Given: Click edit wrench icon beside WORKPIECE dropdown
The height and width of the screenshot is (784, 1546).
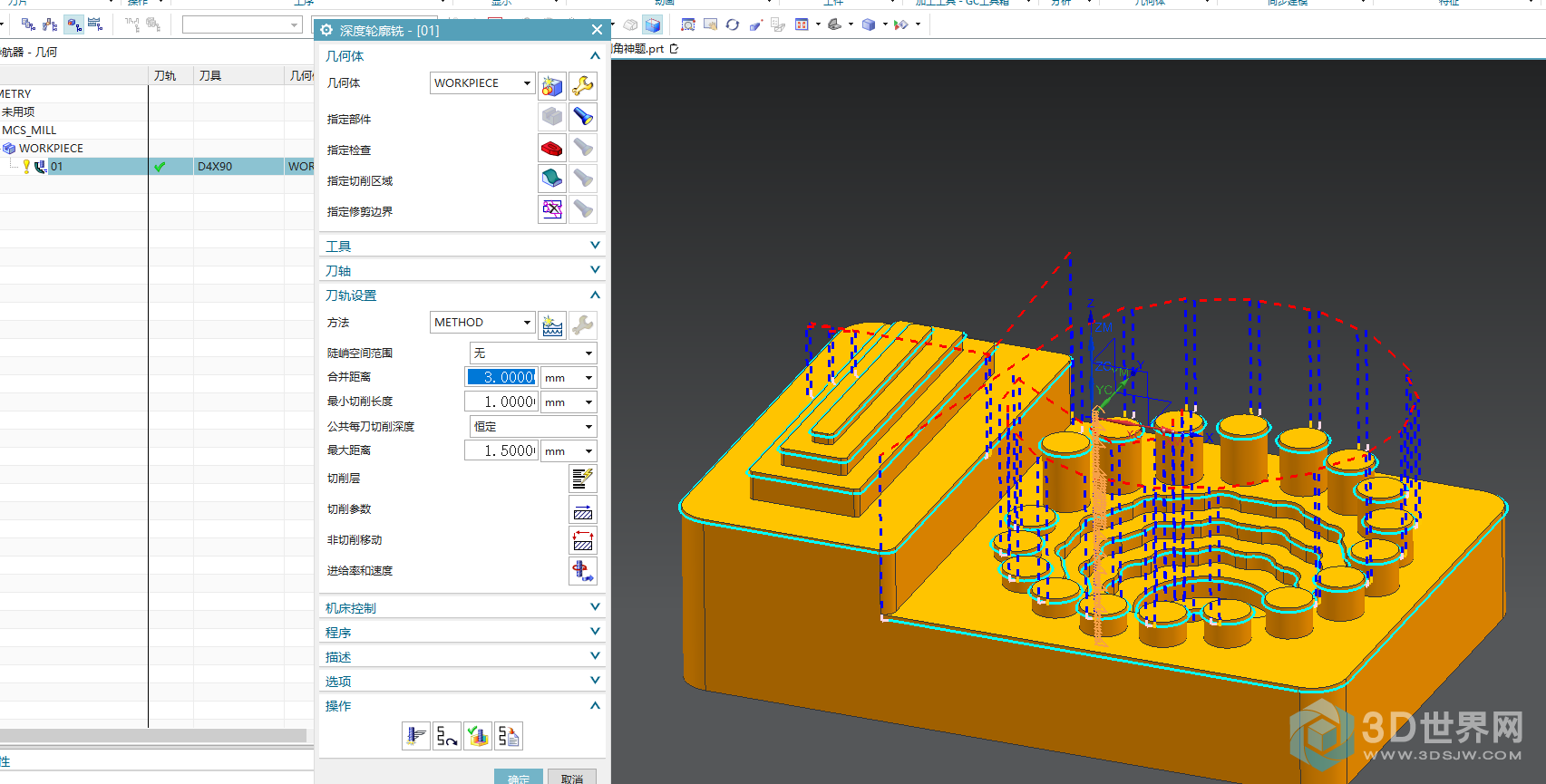Looking at the screenshot, I should [x=583, y=86].
